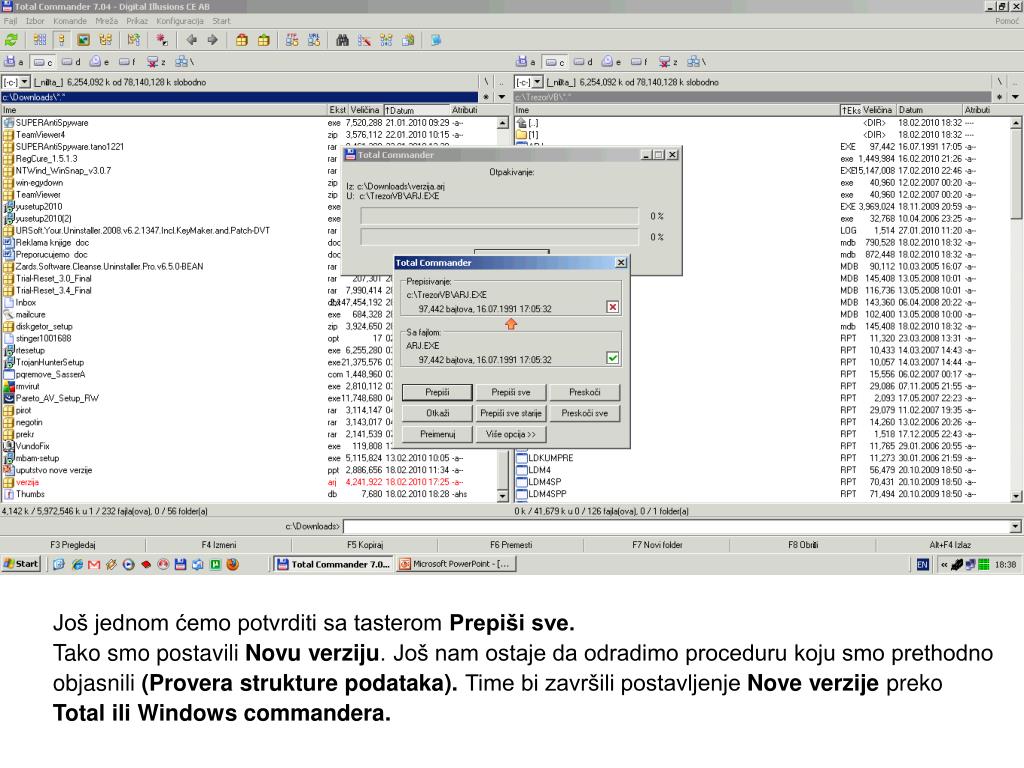Open the Fajl menu
This screenshot has width=1024, height=768.
(x=10, y=21)
